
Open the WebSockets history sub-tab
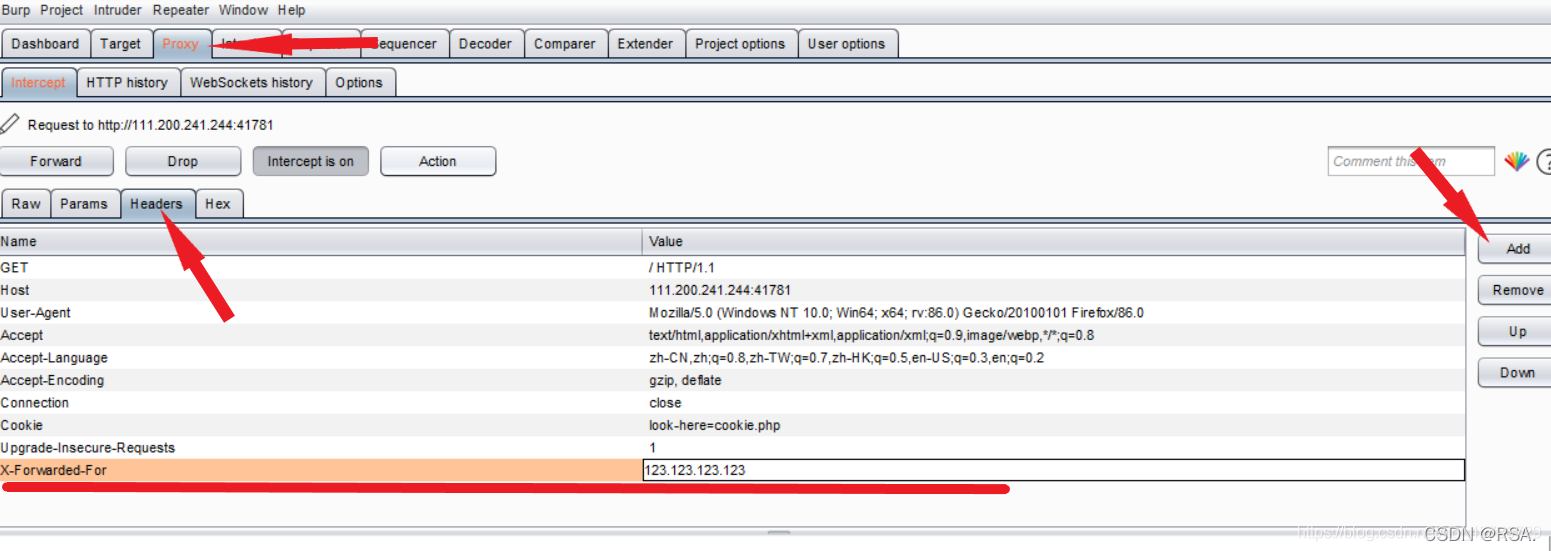pyautogui.click(x=251, y=83)
